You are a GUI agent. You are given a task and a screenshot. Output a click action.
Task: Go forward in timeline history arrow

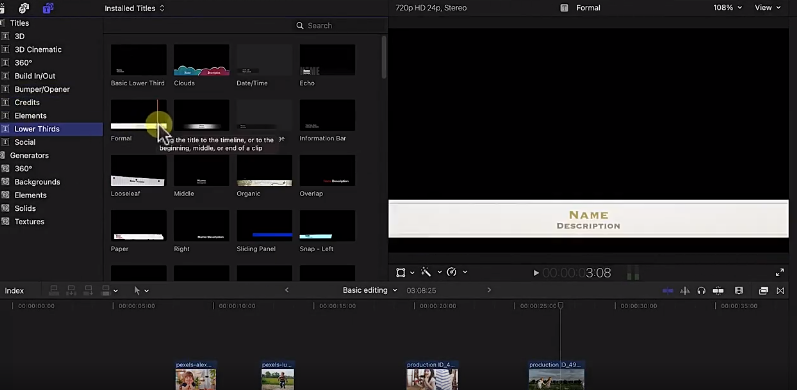(x=489, y=290)
